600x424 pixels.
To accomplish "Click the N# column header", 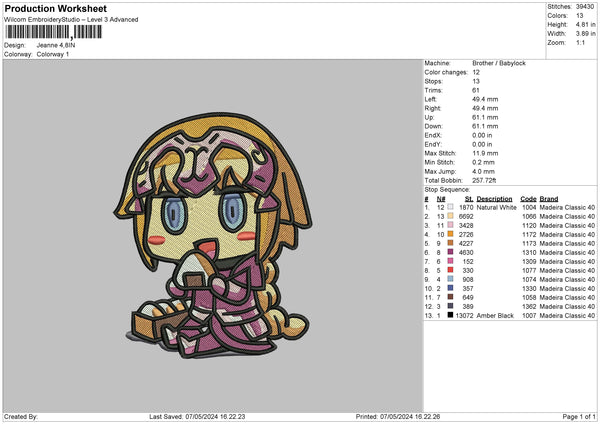I will (441, 199).
